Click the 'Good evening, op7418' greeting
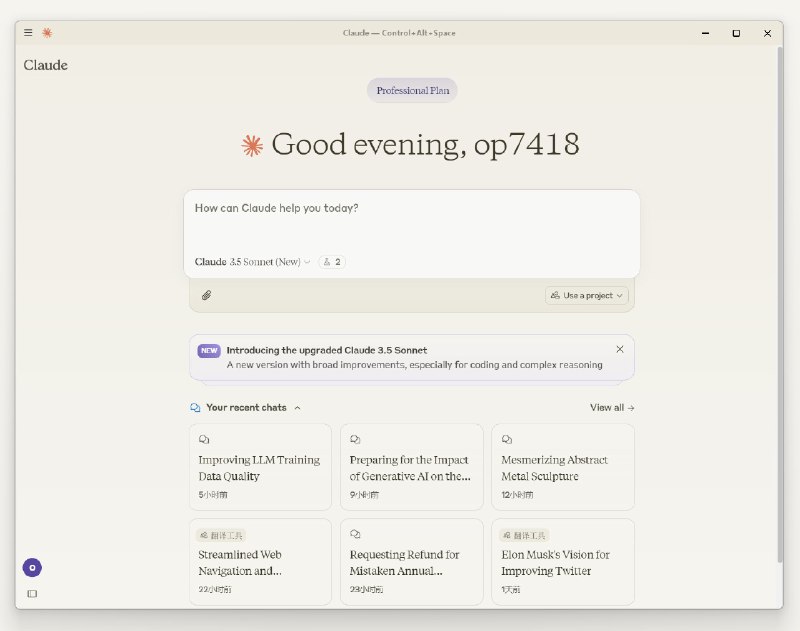 pos(425,144)
